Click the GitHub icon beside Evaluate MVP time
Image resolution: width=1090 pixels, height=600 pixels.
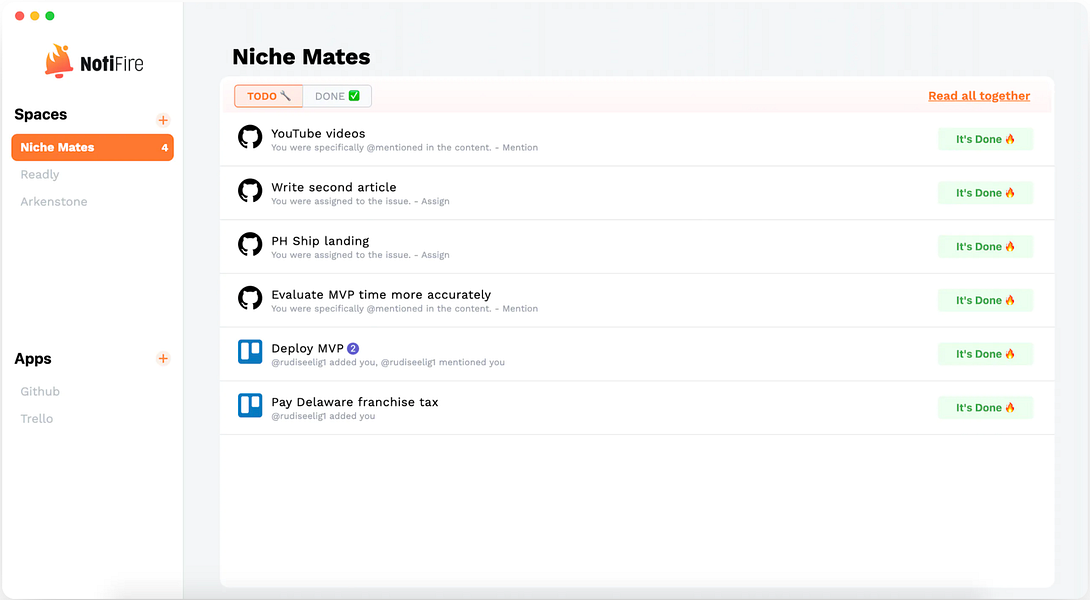(249, 298)
